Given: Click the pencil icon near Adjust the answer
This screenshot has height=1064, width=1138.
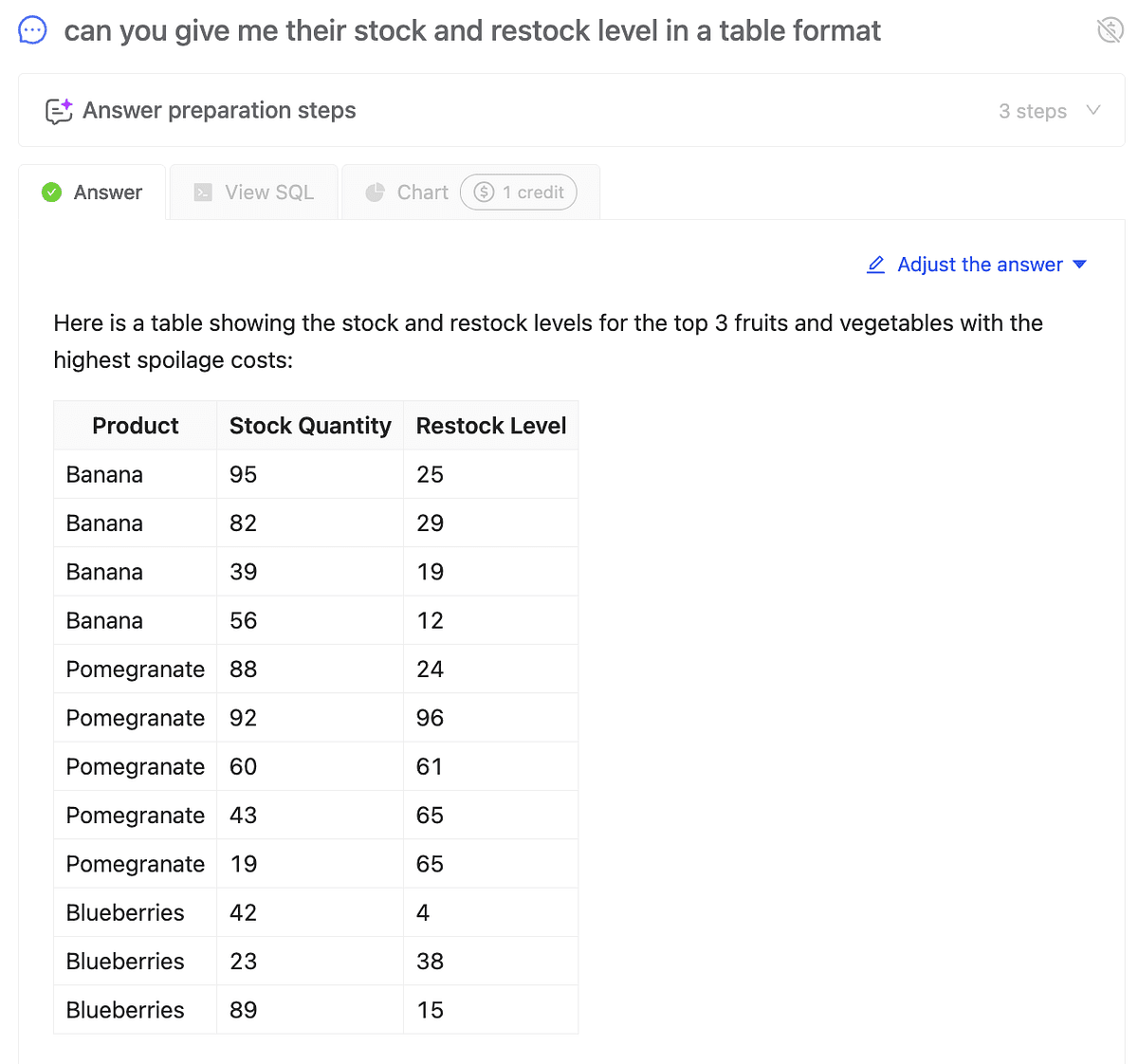Looking at the screenshot, I should pyautogui.click(x=876, y=265).
